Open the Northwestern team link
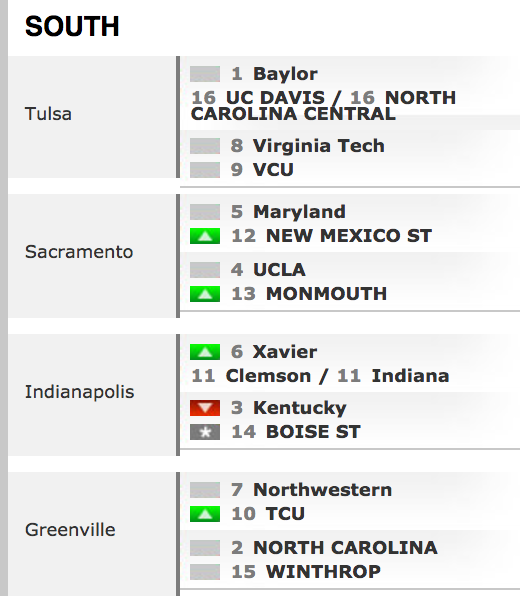 [322, 490]
